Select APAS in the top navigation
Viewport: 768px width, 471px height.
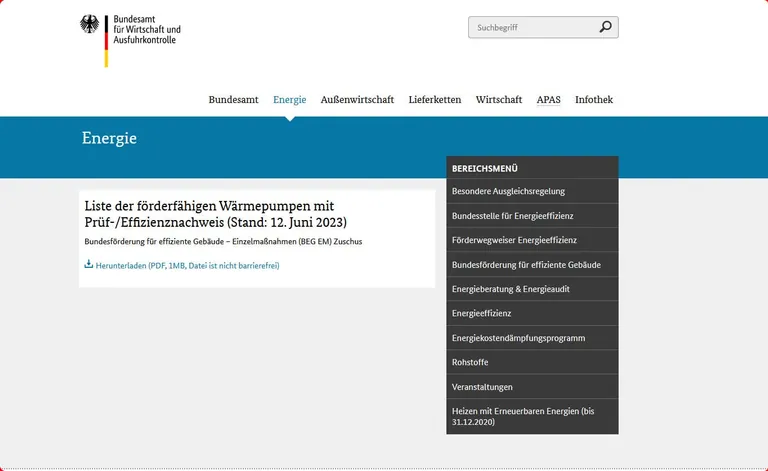548,100
